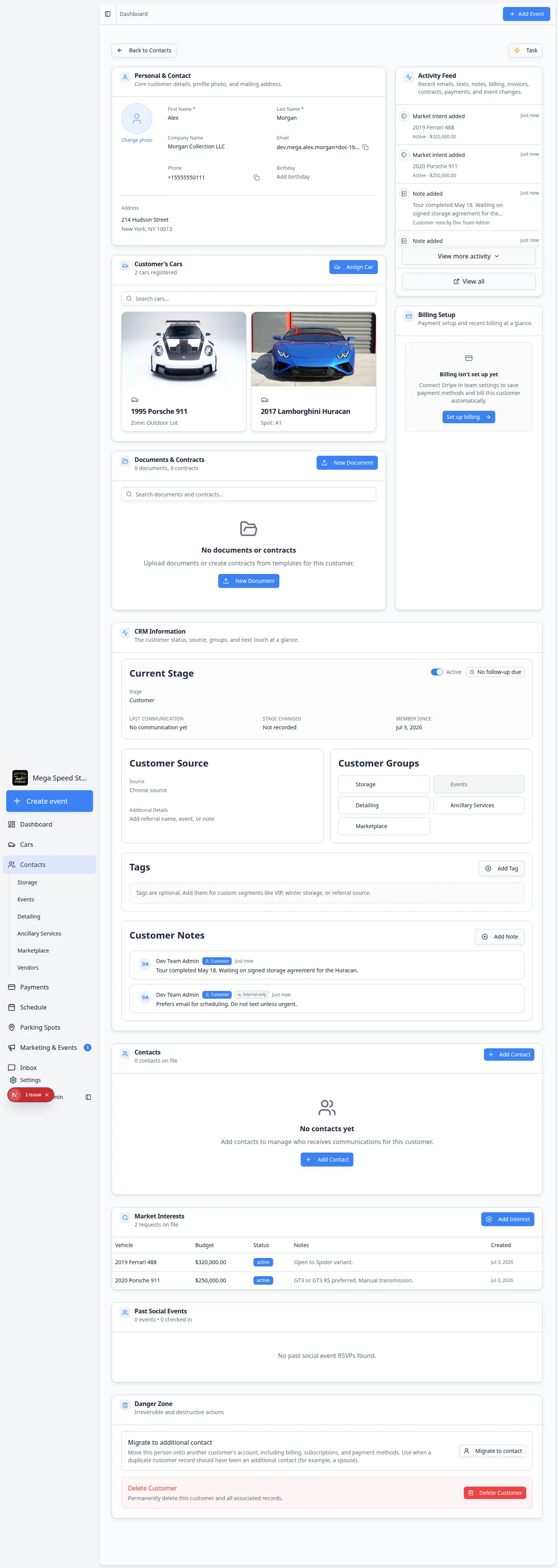Screen dimensions: 558x1568
Task: Click the Contacts people icon in the sidebar
Action: pos(12,864)
